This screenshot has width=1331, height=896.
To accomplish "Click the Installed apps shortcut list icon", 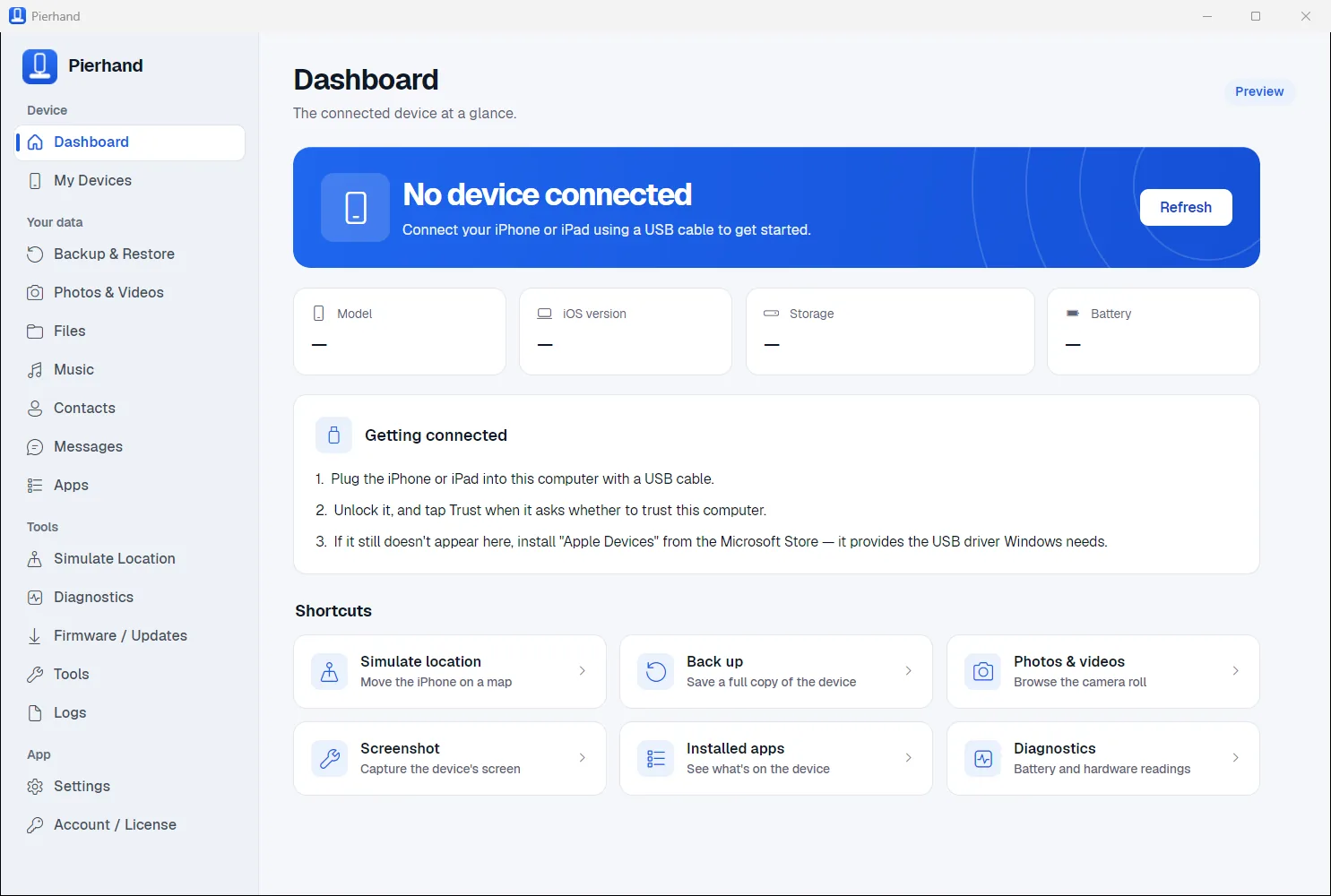I will pyautogui.click(x=656, y=759).
